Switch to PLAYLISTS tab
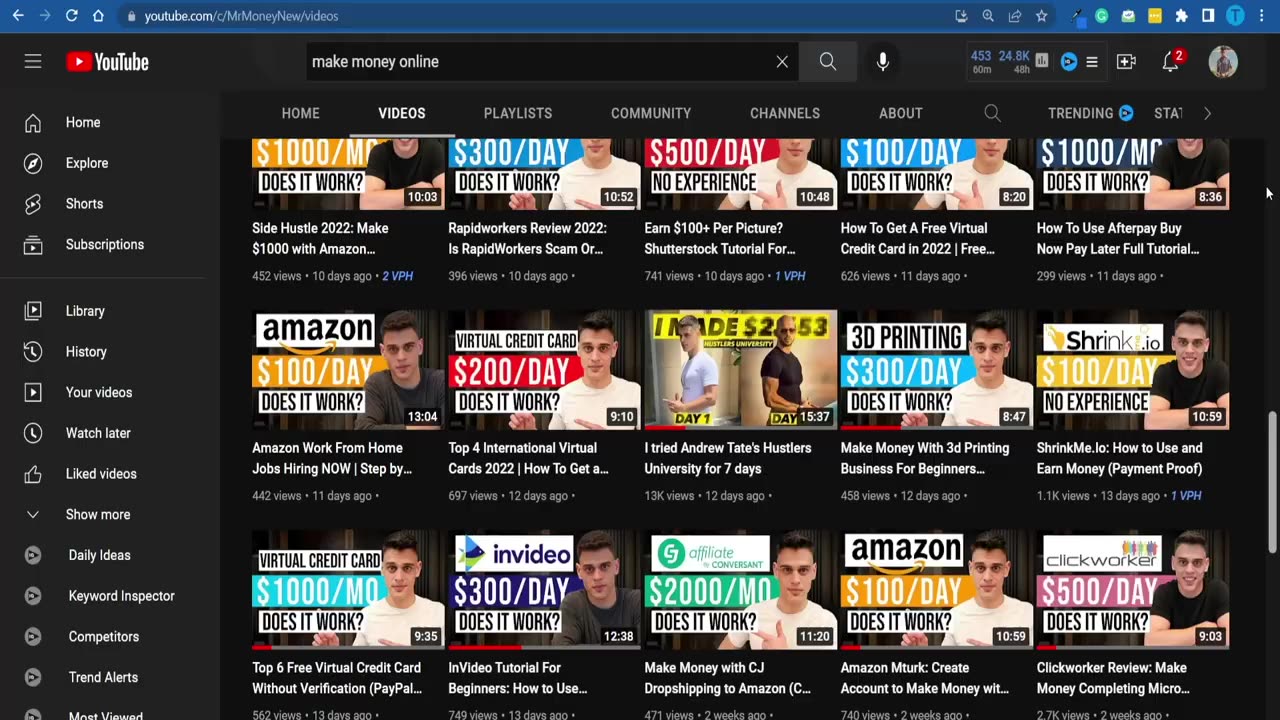The image size is (1280, 720). [x=518, y=113]
